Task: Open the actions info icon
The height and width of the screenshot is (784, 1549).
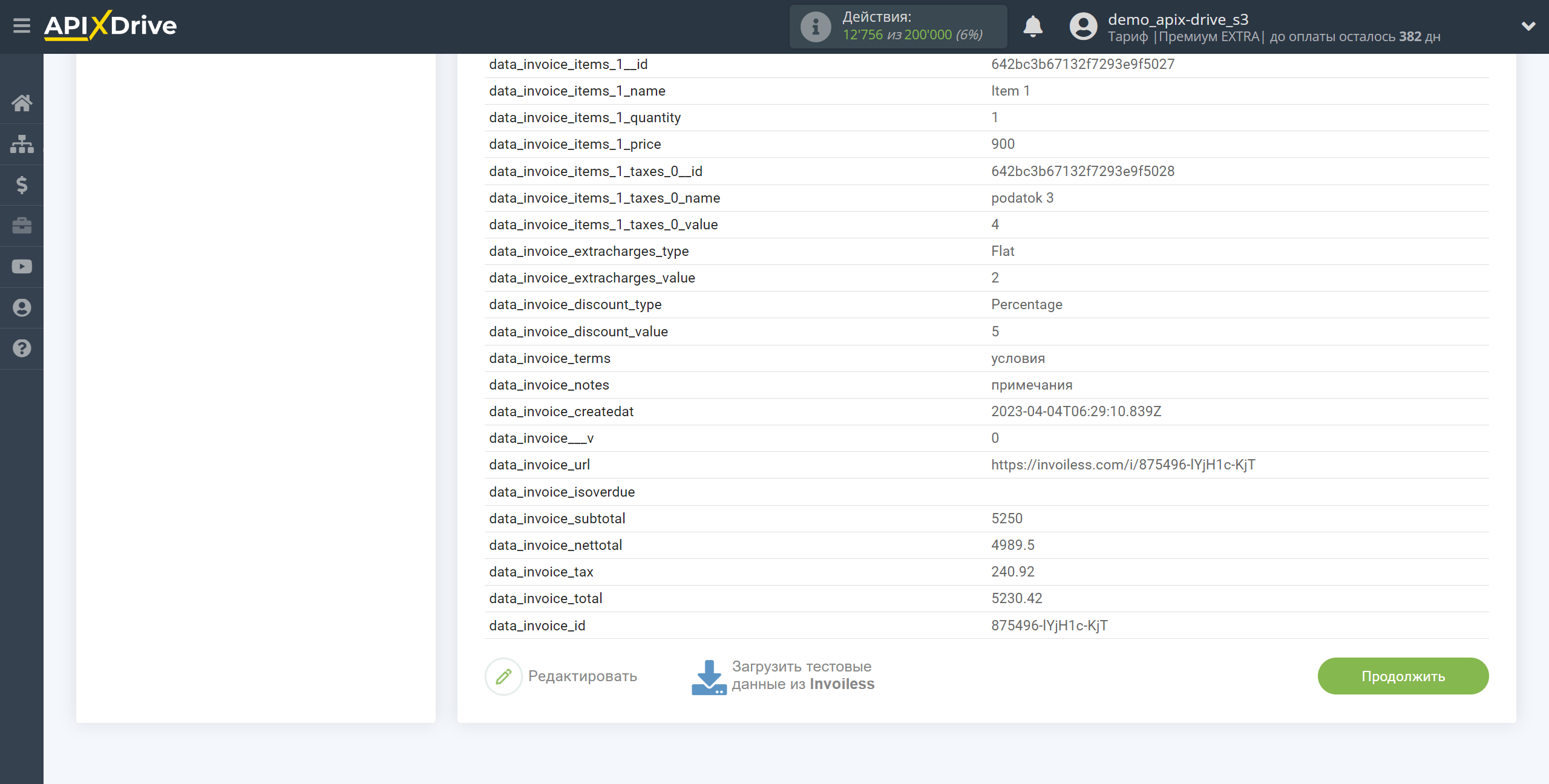Action: pos(816,27)
